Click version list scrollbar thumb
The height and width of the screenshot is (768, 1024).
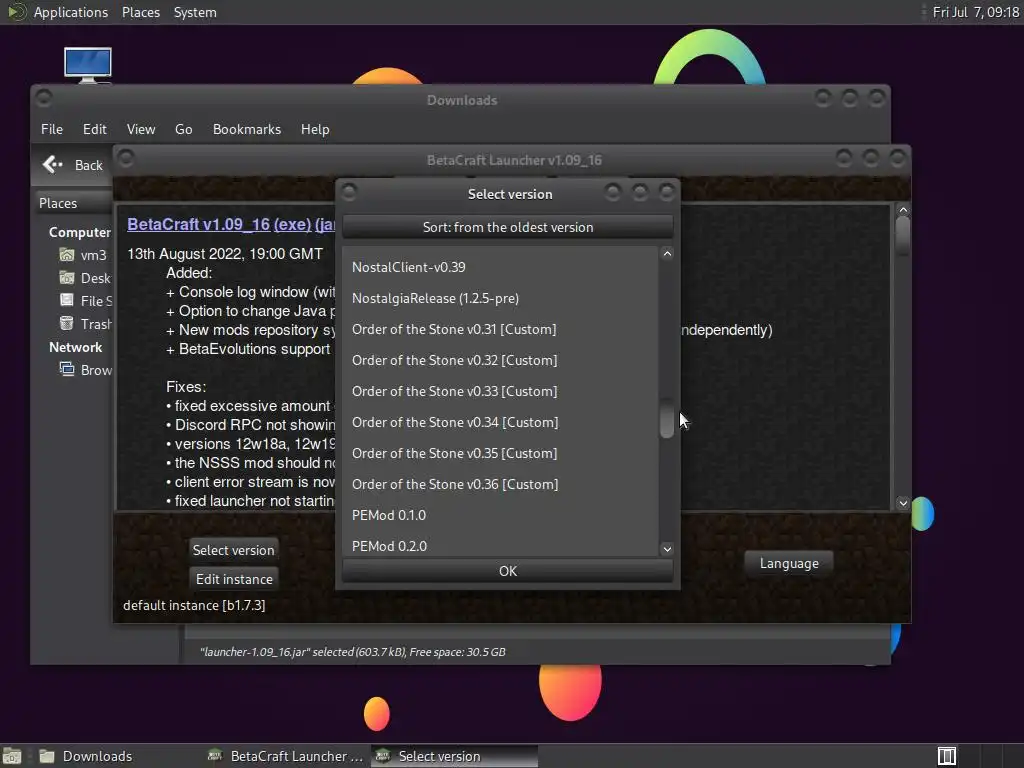(x=667, y=419)
